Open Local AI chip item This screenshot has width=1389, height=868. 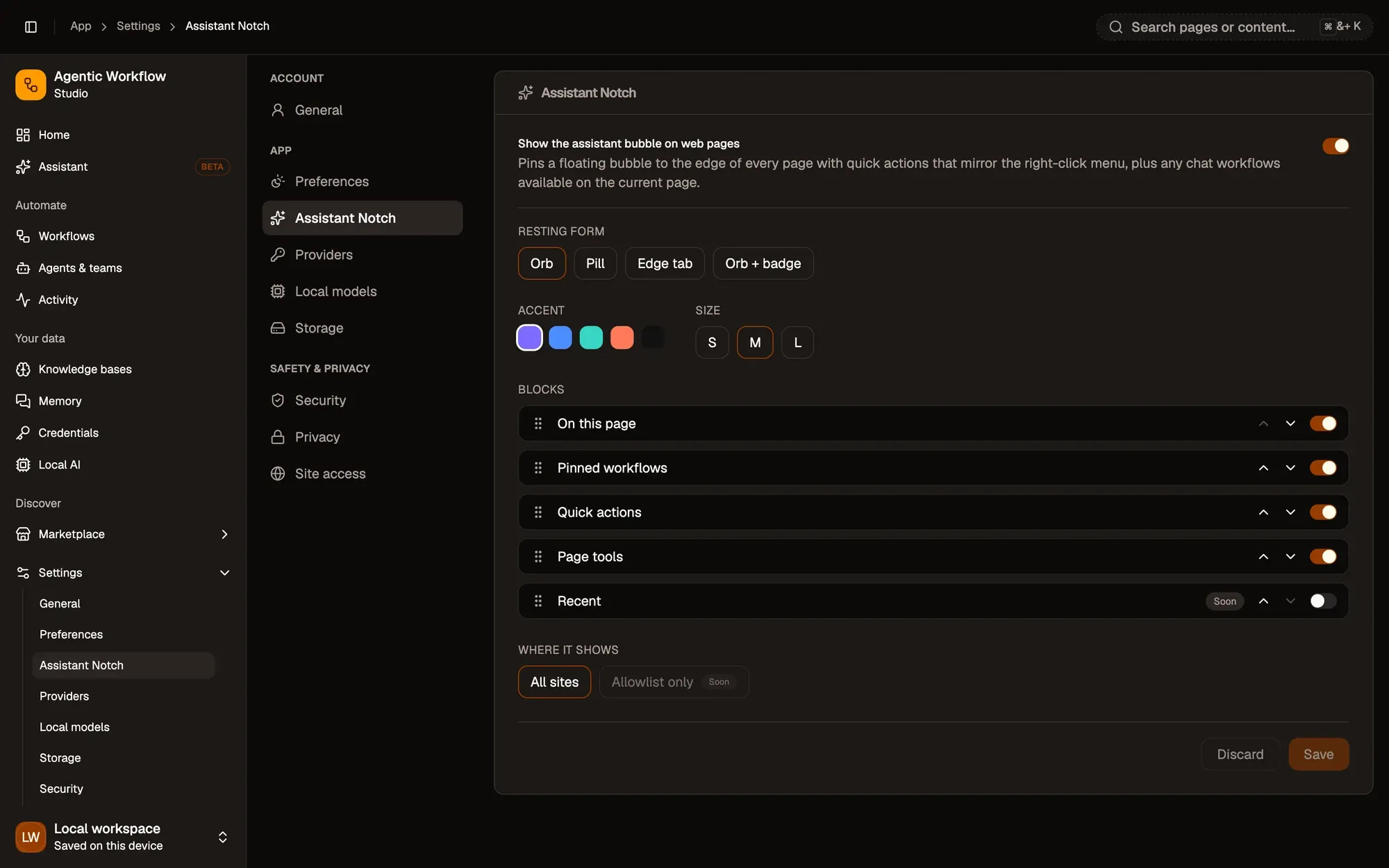point(123,465)
